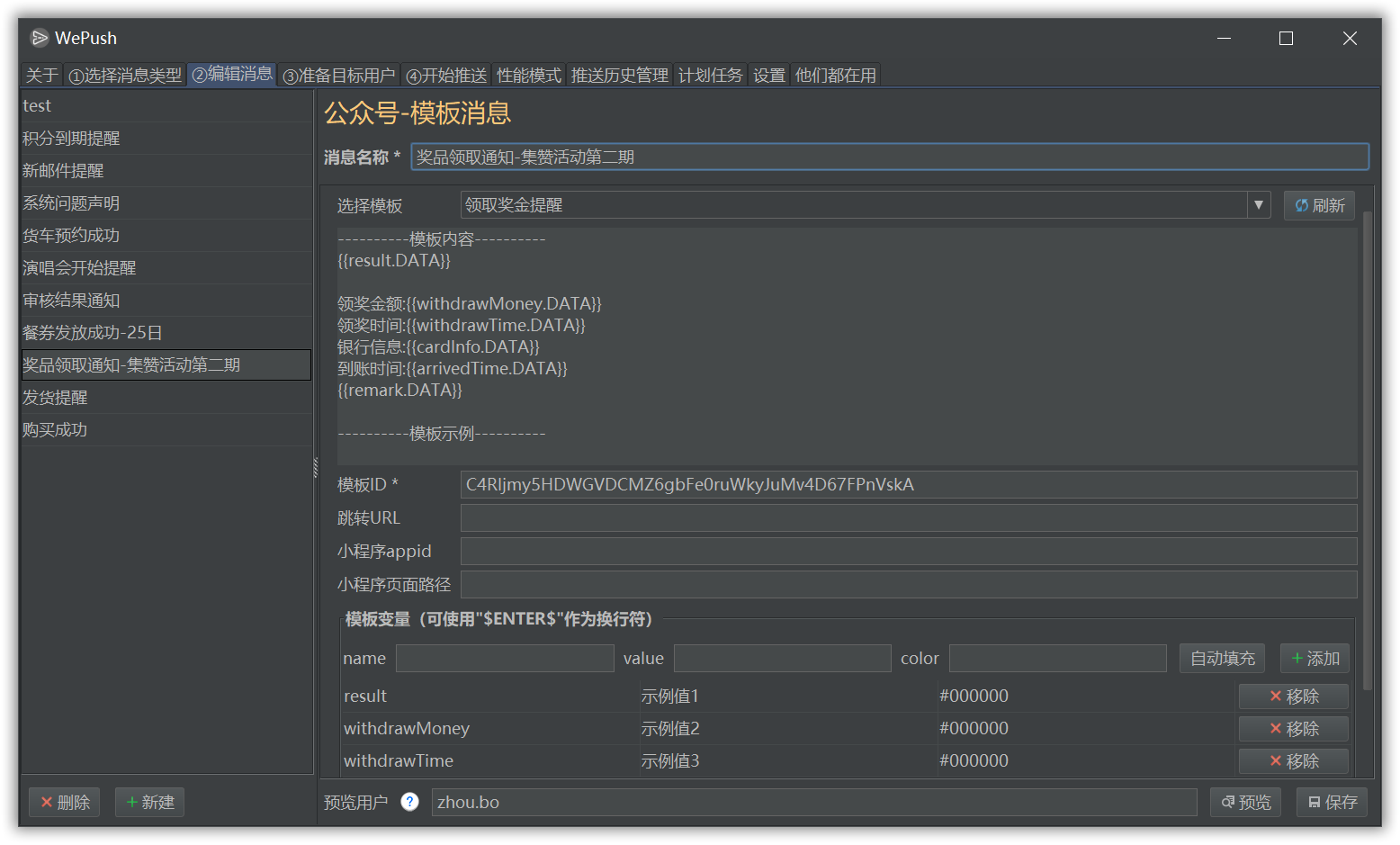Select 演唱会开始提醒 in message list

166,268
